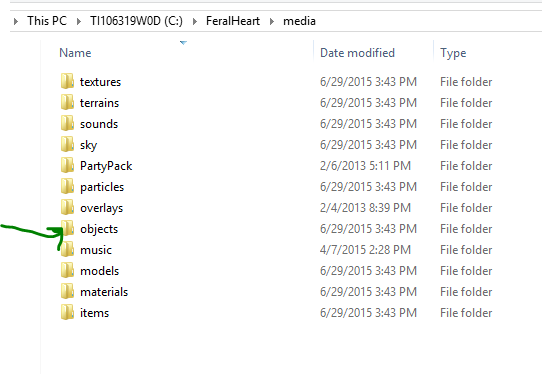This screenshot has height=374, width=542.
Task: Expand the arrow before This PC
Action: pyautogui.click(x=16, y=21)
